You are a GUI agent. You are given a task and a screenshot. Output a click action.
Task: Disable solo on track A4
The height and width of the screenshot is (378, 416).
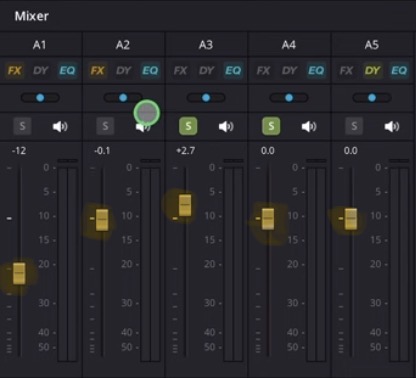[271, 126]
